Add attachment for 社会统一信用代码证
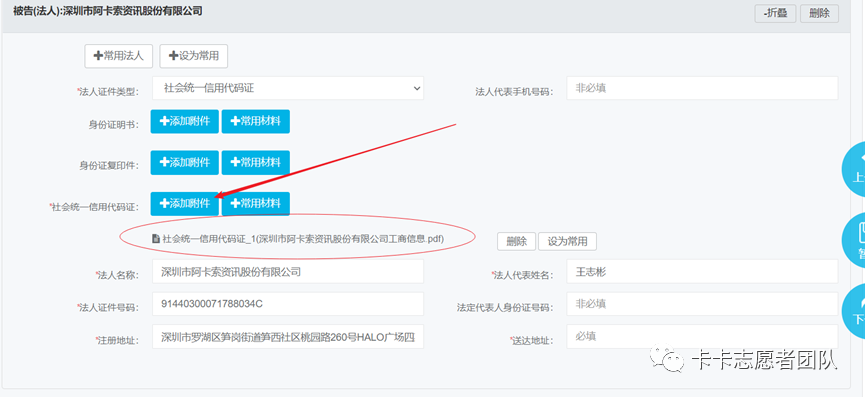Screen dimensions: 865x397 pos(184,203)
